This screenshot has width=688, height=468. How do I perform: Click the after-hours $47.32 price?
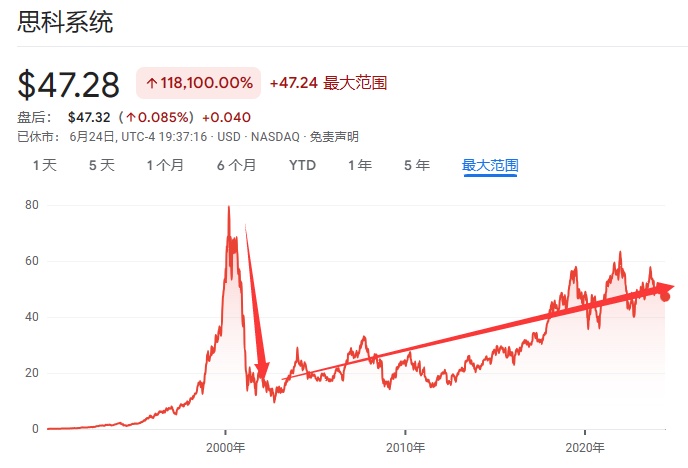pos(88,117)
